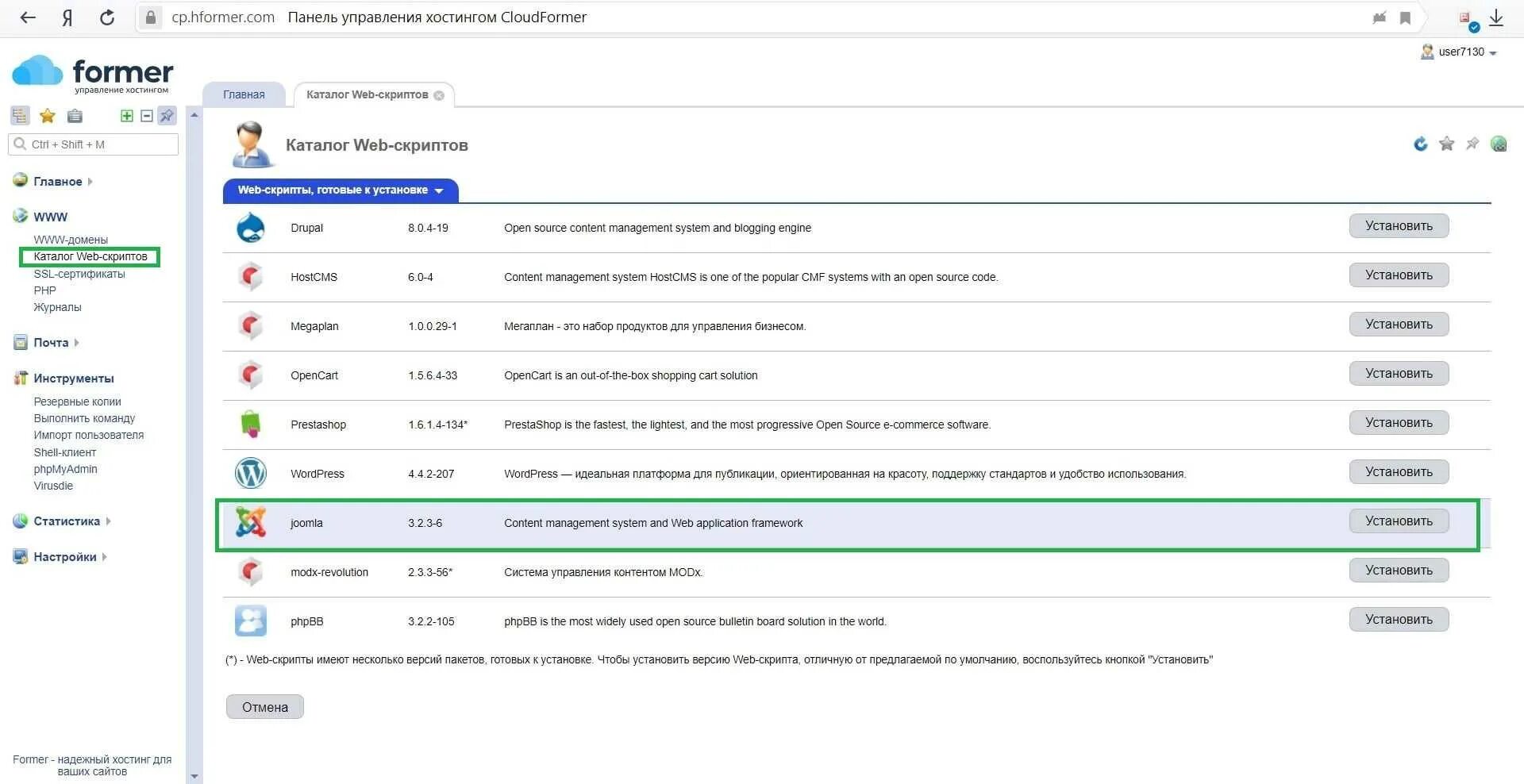The height and width of the screenshot is (784, 1524).
Task: Open Импорт пользователя in the sidebar
Action: pos(89,435)
